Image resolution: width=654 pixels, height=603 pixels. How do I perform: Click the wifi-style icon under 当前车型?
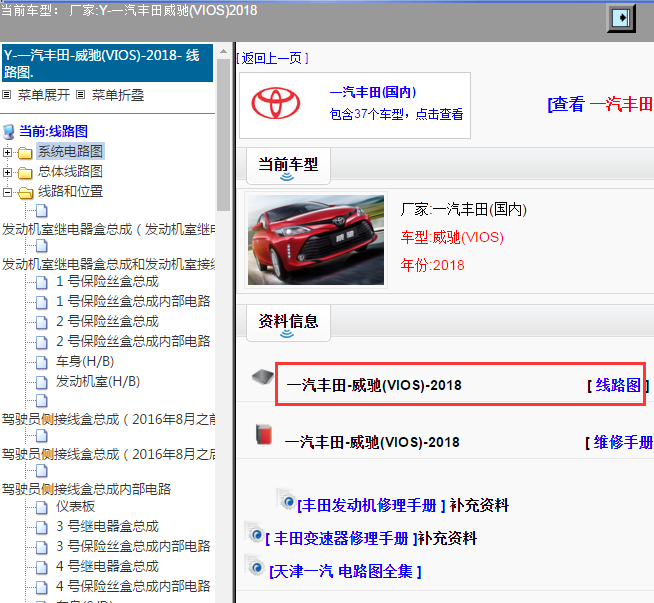click(287, 177)
